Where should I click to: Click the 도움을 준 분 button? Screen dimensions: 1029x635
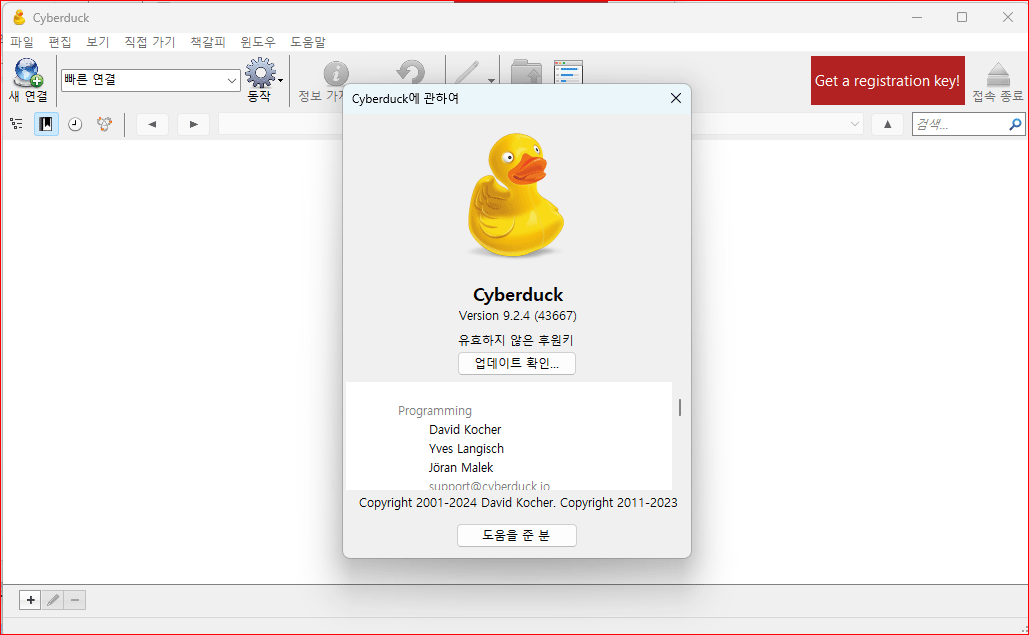pos(516,535)
